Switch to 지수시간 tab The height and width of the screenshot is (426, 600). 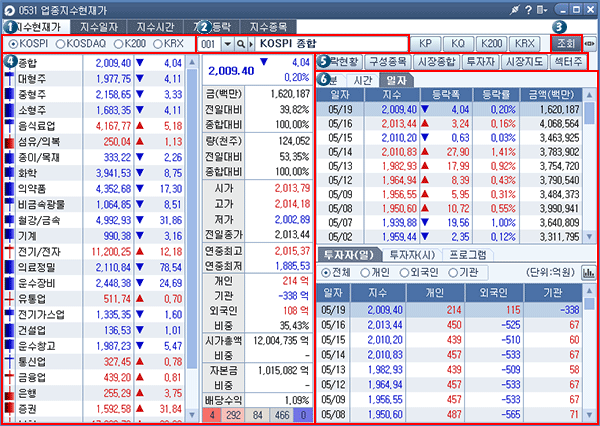[x=155, y=27]
